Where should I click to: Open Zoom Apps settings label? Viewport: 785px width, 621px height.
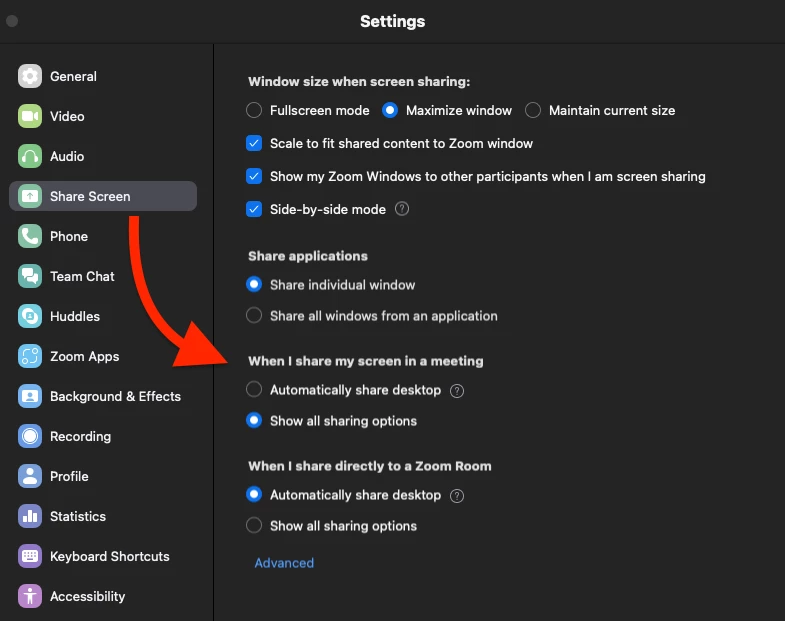point(85,357)
